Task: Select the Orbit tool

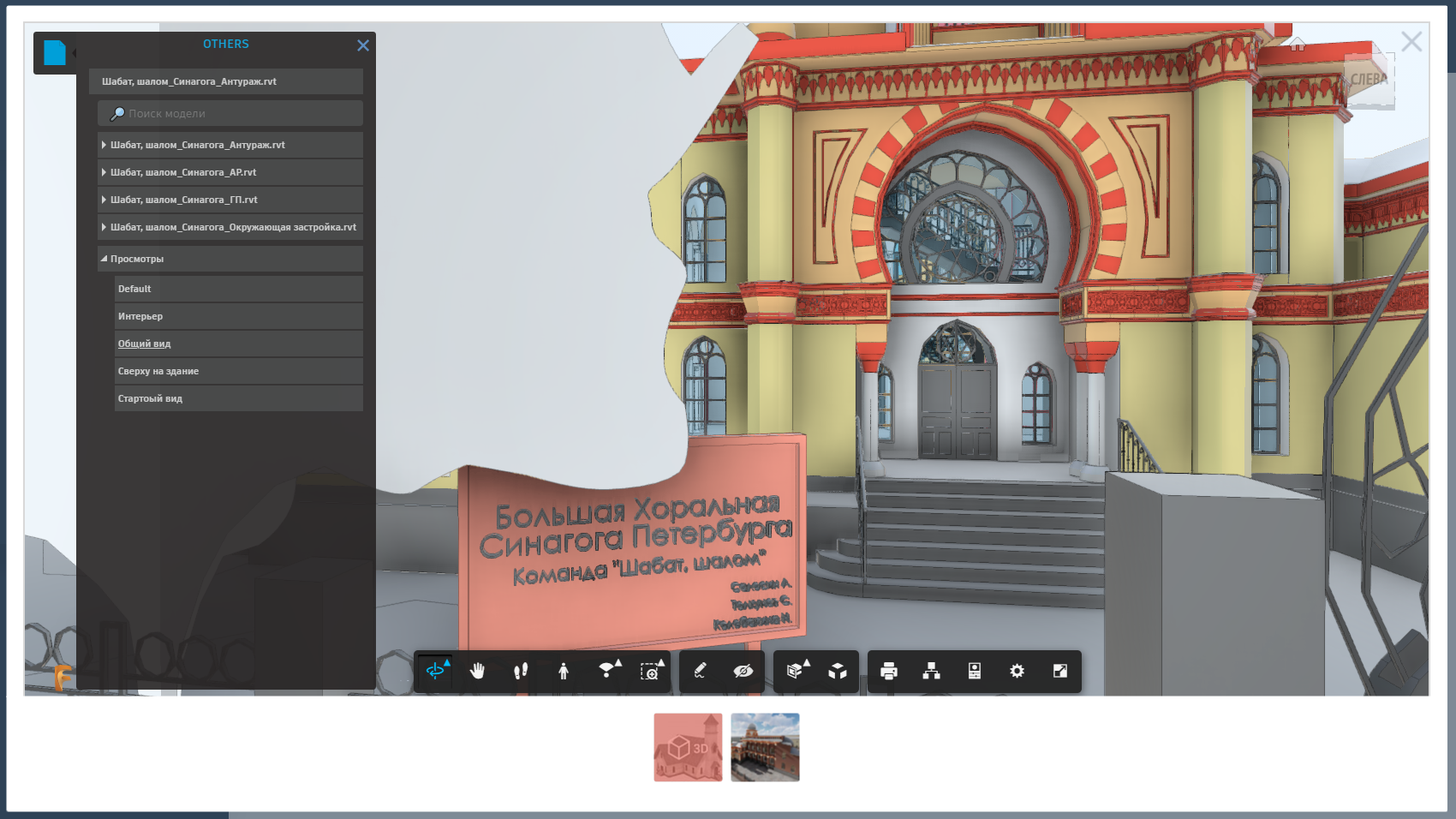Action: (435, 671)
